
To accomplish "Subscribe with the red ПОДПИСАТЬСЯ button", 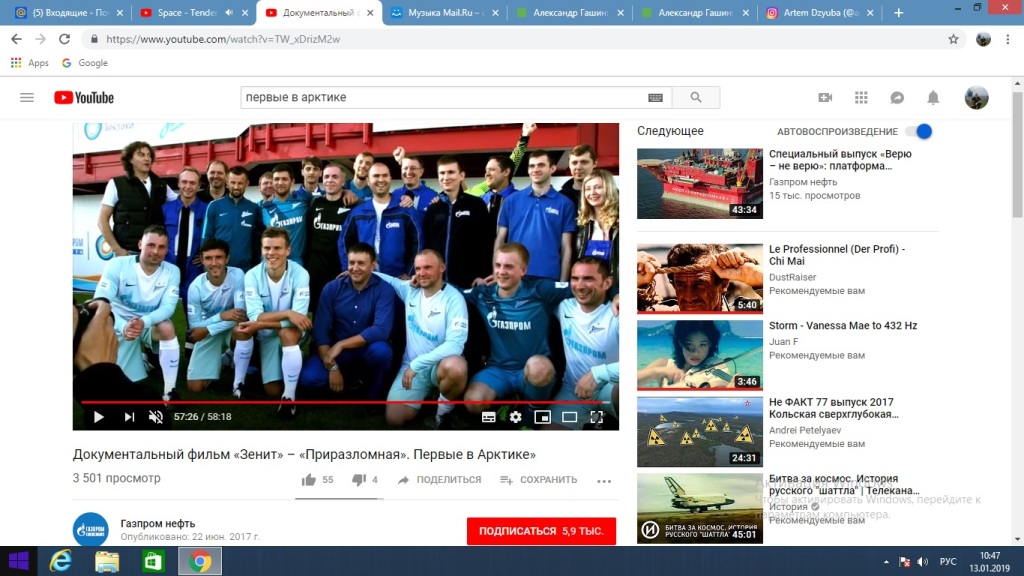I will pos(541,531).
